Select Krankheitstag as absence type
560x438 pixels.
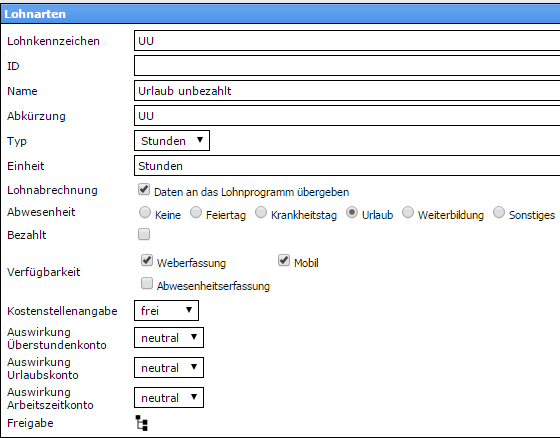click(261, 212)
